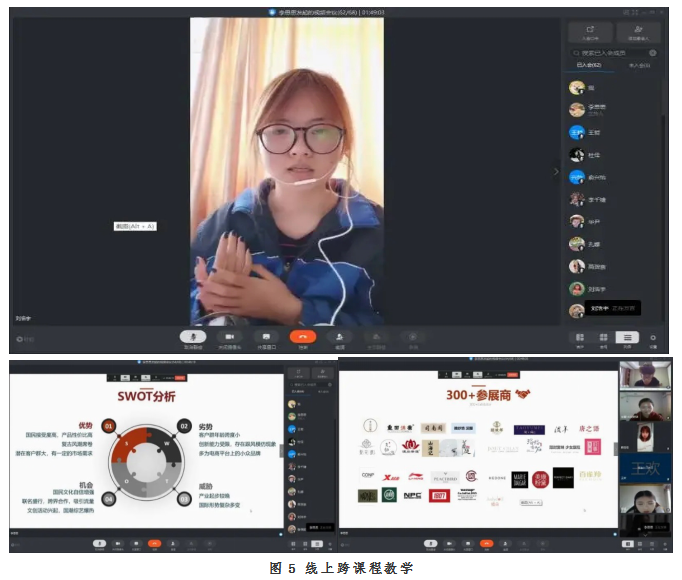Select participant 杜华 in member list
Image resolution: width=682 pixels, height=580 pixels.
coord(593,155)
